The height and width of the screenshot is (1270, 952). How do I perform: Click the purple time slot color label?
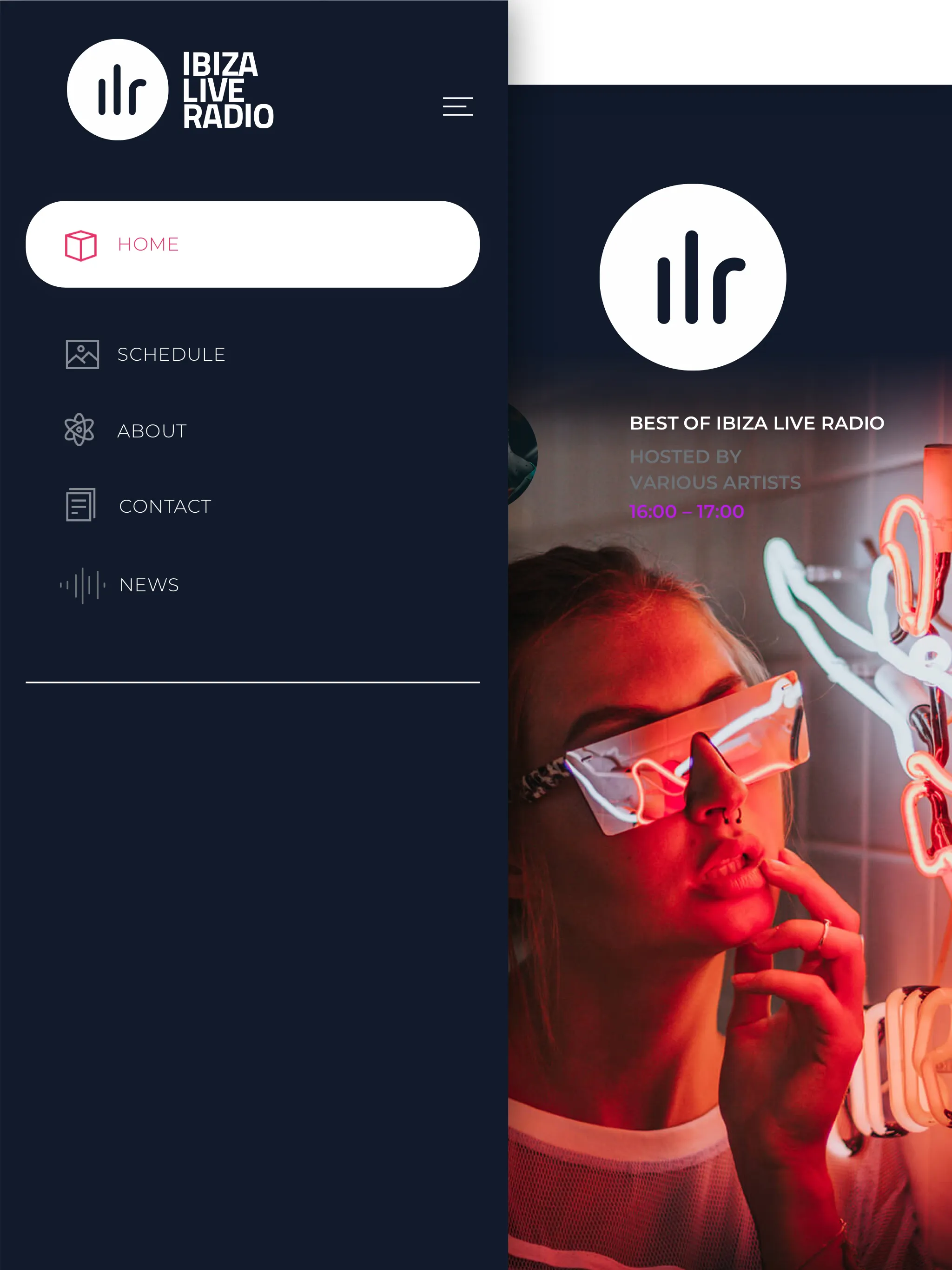pos(687,510)
